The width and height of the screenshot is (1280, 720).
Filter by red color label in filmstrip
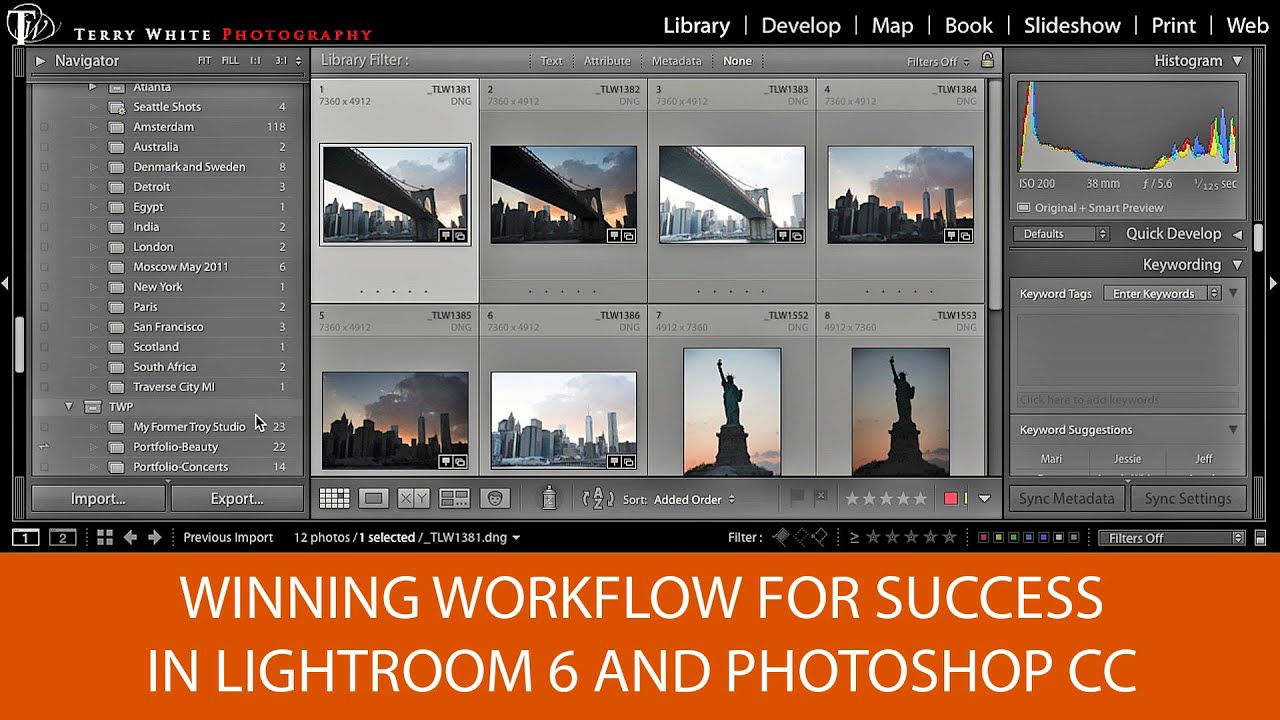tap(984, 538)
